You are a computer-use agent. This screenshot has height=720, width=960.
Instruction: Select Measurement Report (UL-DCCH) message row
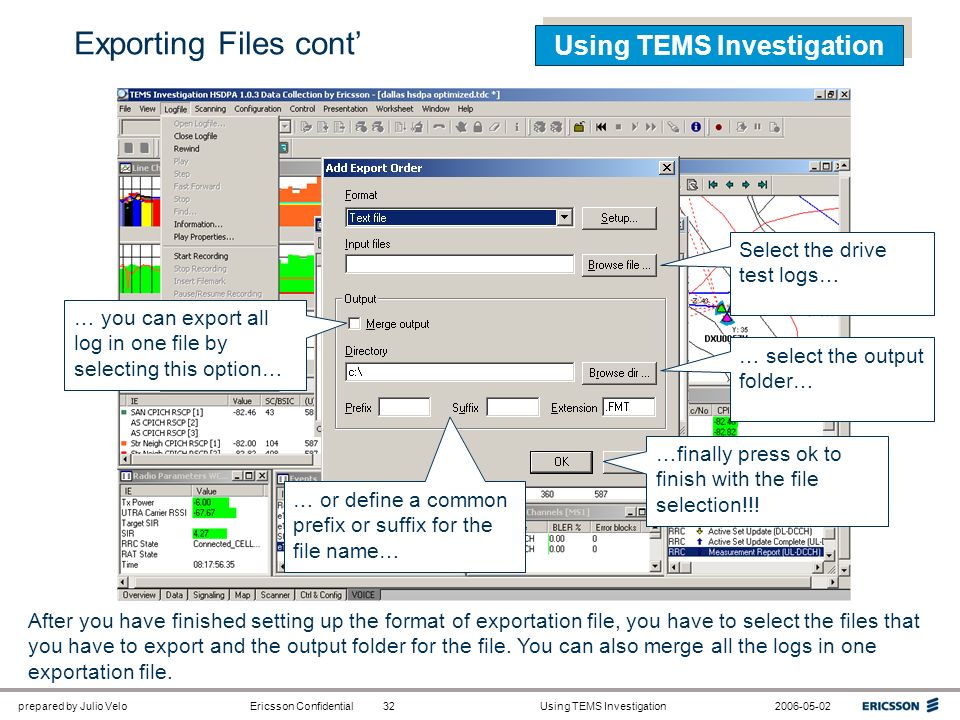pyautogui.click(x=745, y=552)
